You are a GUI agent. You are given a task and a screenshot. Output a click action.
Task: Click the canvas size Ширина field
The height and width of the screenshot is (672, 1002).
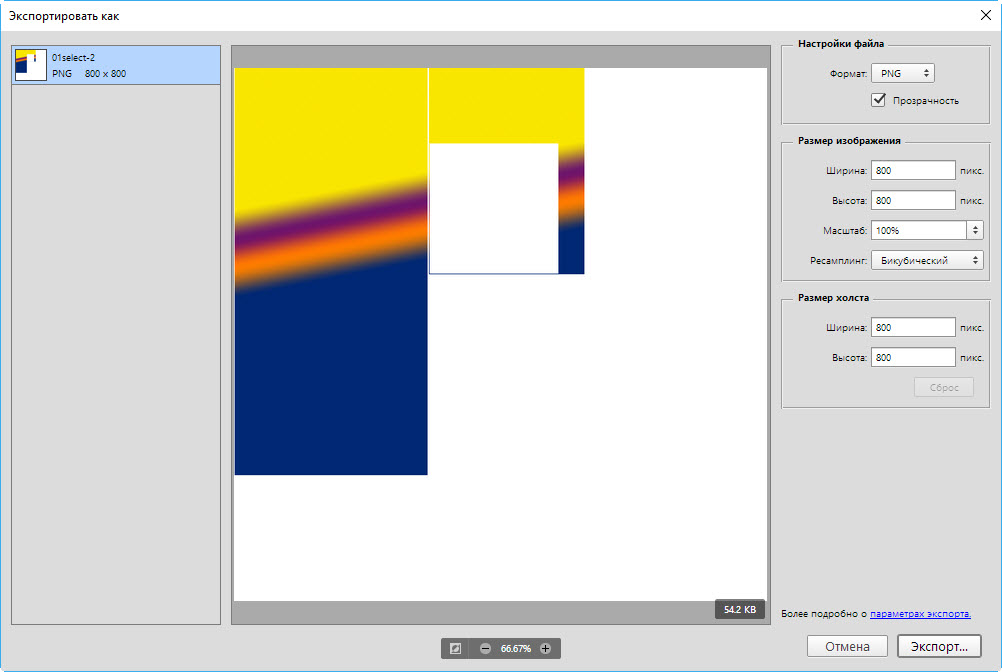pos(912,327)
